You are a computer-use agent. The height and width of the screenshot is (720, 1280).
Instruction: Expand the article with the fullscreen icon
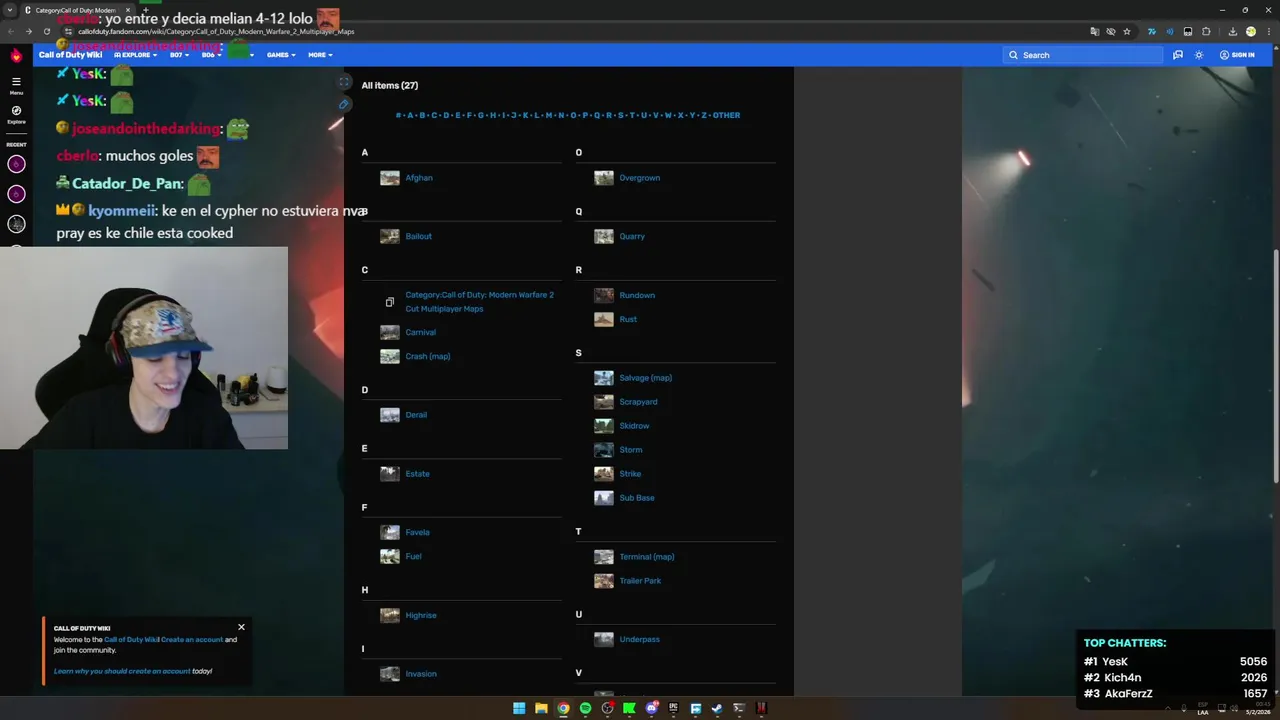344,82
